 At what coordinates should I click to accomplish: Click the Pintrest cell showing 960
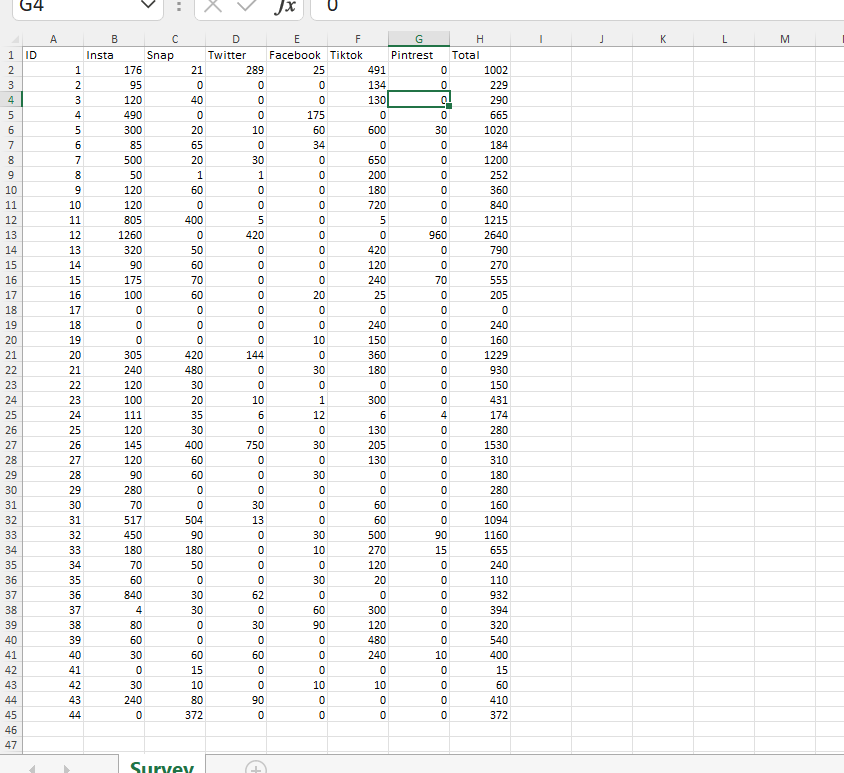419,235
